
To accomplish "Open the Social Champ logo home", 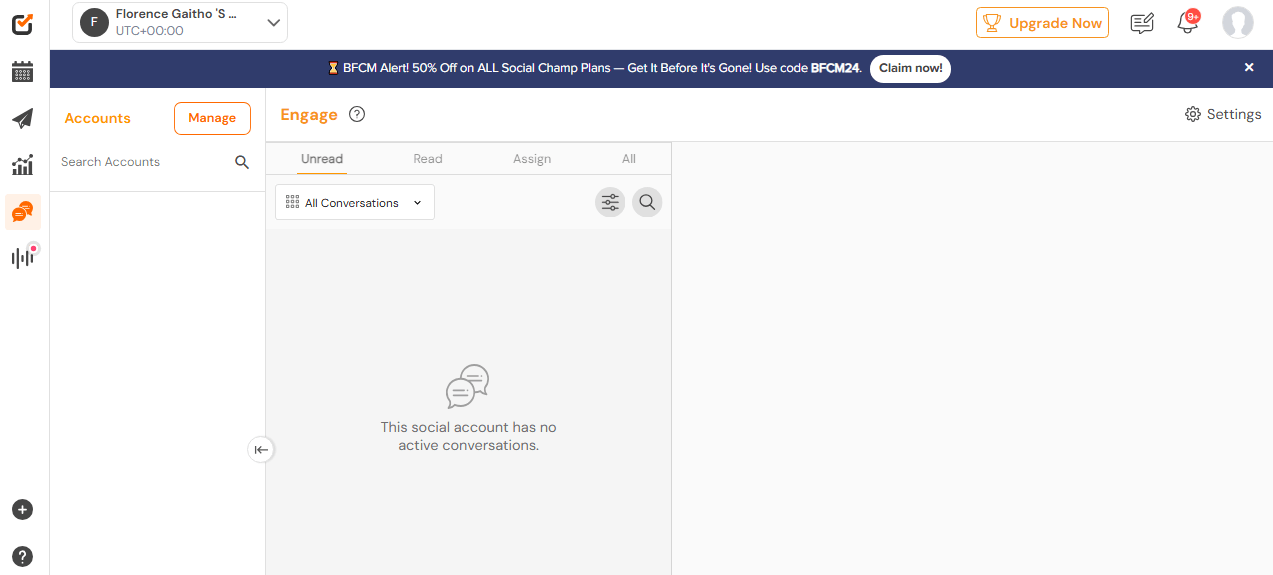I will click(22, 23).
